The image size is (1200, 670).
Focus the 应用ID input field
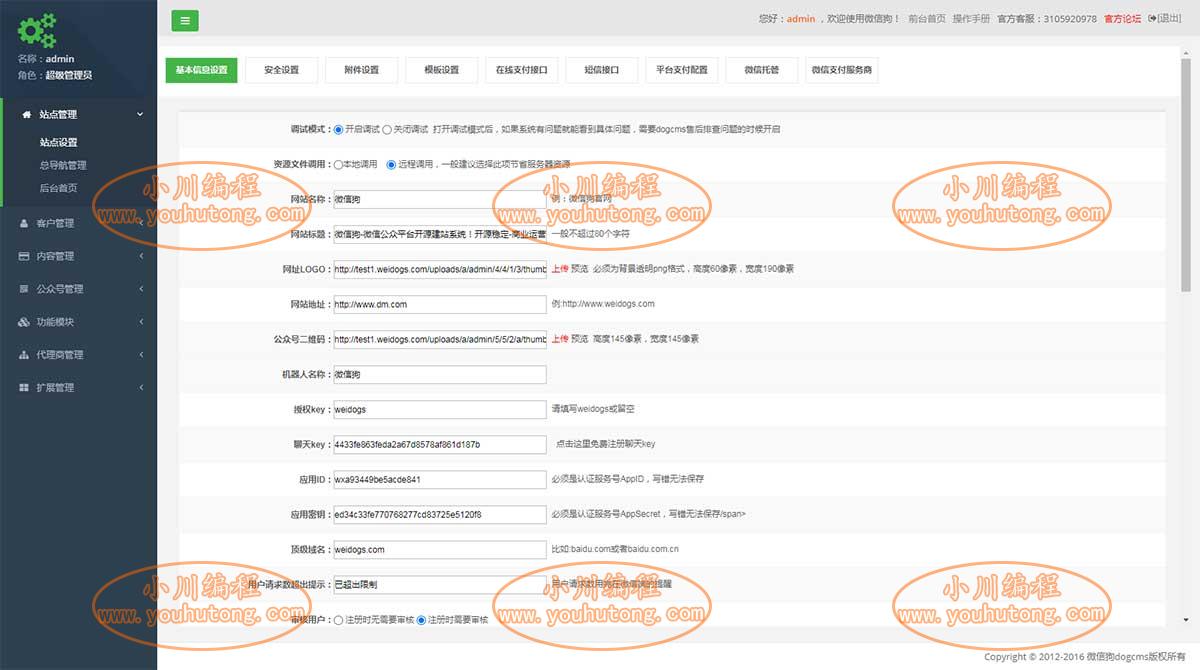click(x=439, y=479)
